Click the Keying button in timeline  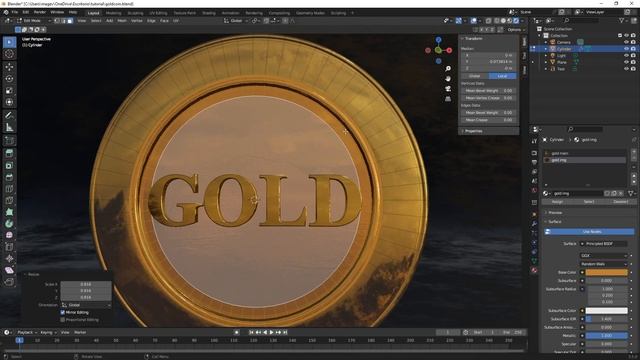48,332
